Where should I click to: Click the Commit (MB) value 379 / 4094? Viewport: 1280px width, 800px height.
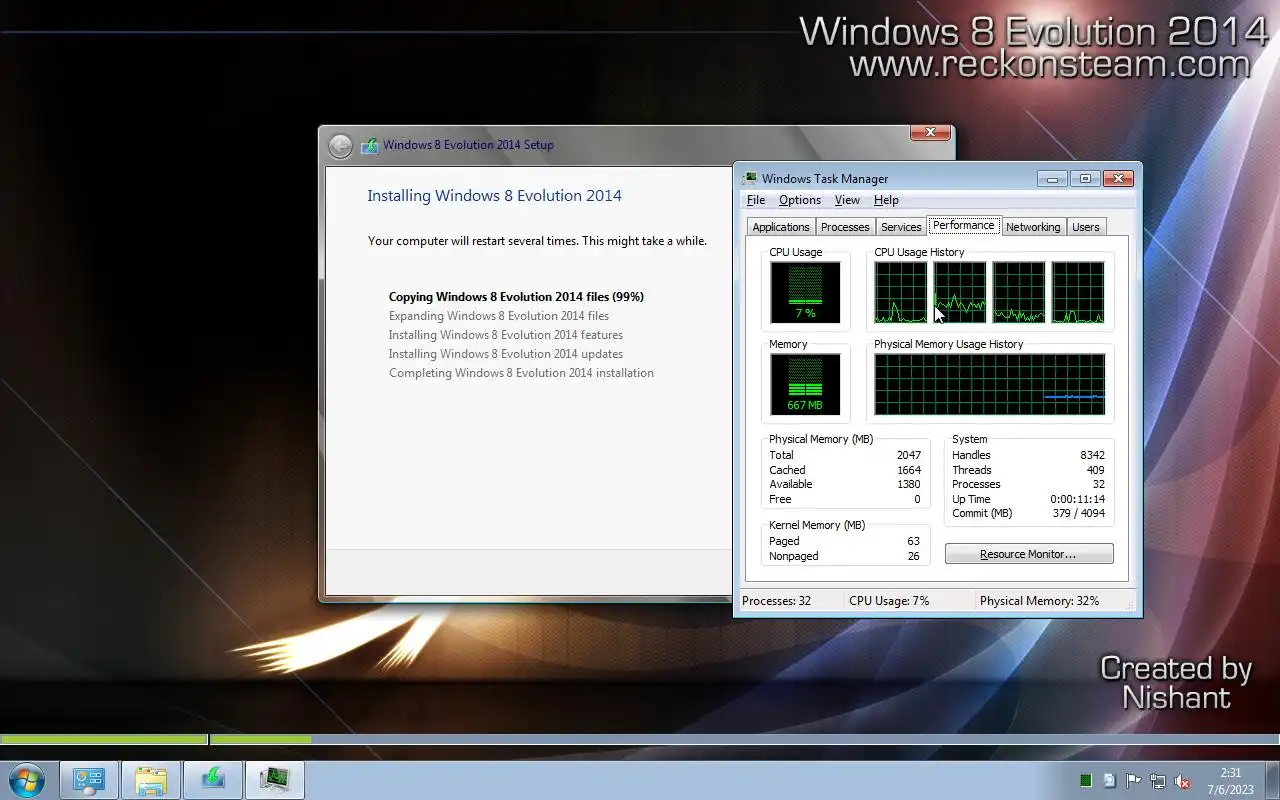1078,513
